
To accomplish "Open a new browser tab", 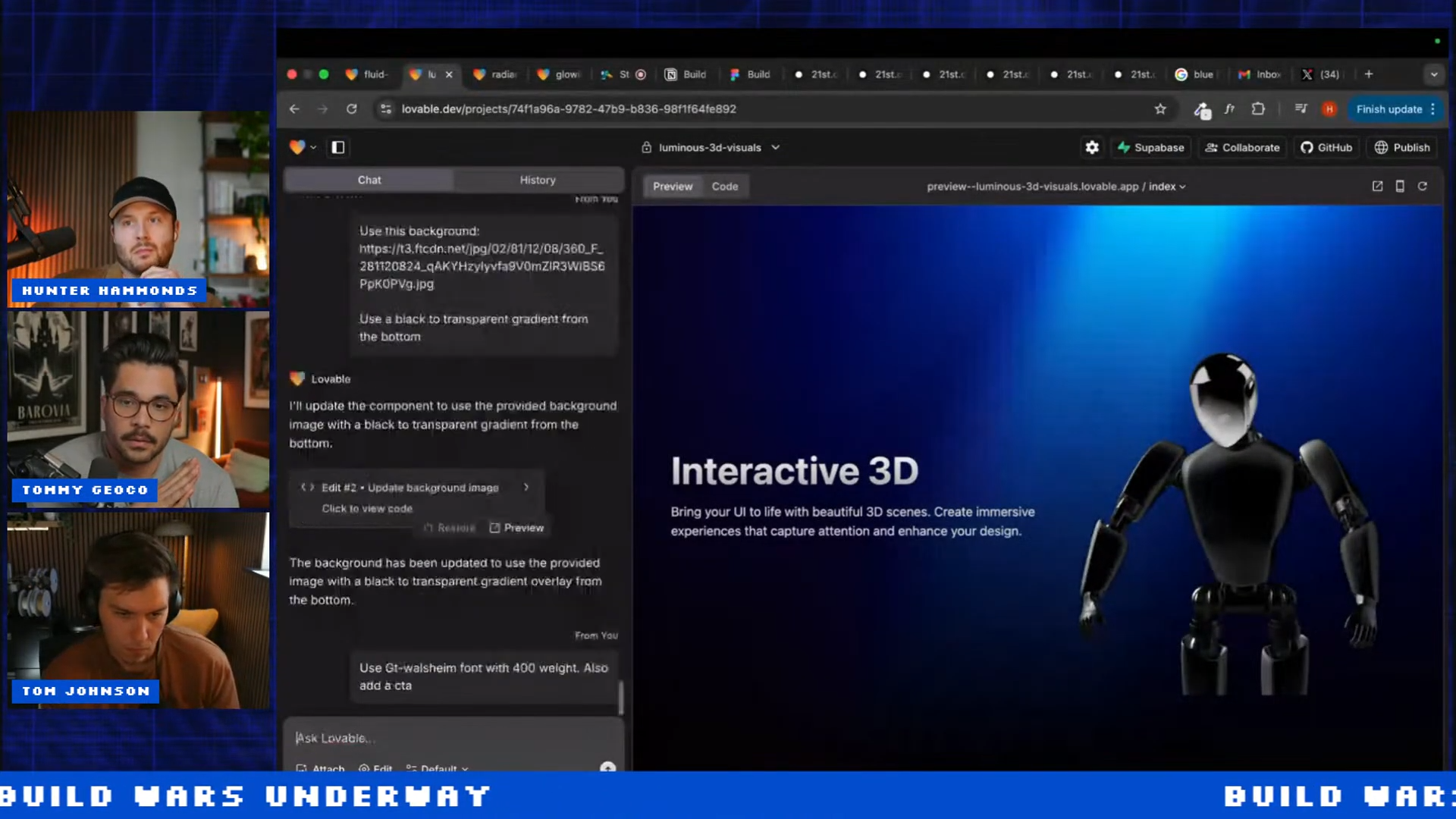I will click(x=1369, y=74).
